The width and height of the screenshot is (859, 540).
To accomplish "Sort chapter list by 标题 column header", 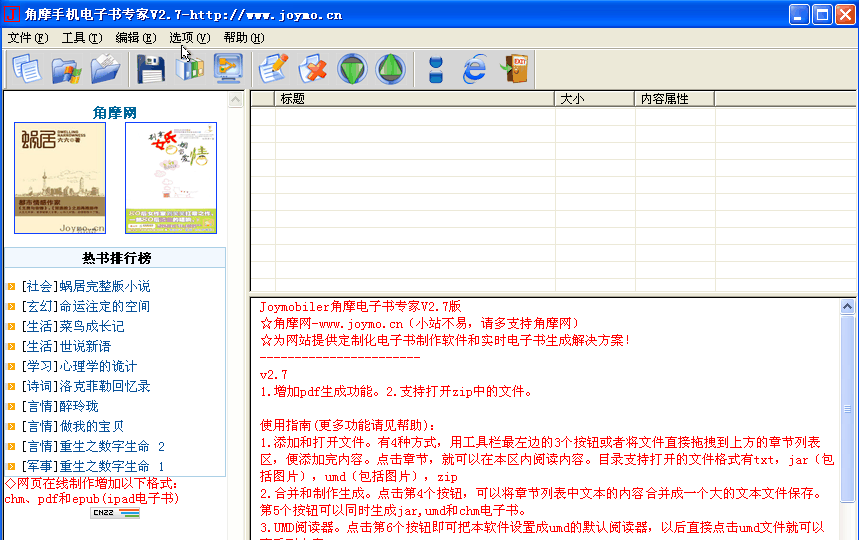I will 415,99.
